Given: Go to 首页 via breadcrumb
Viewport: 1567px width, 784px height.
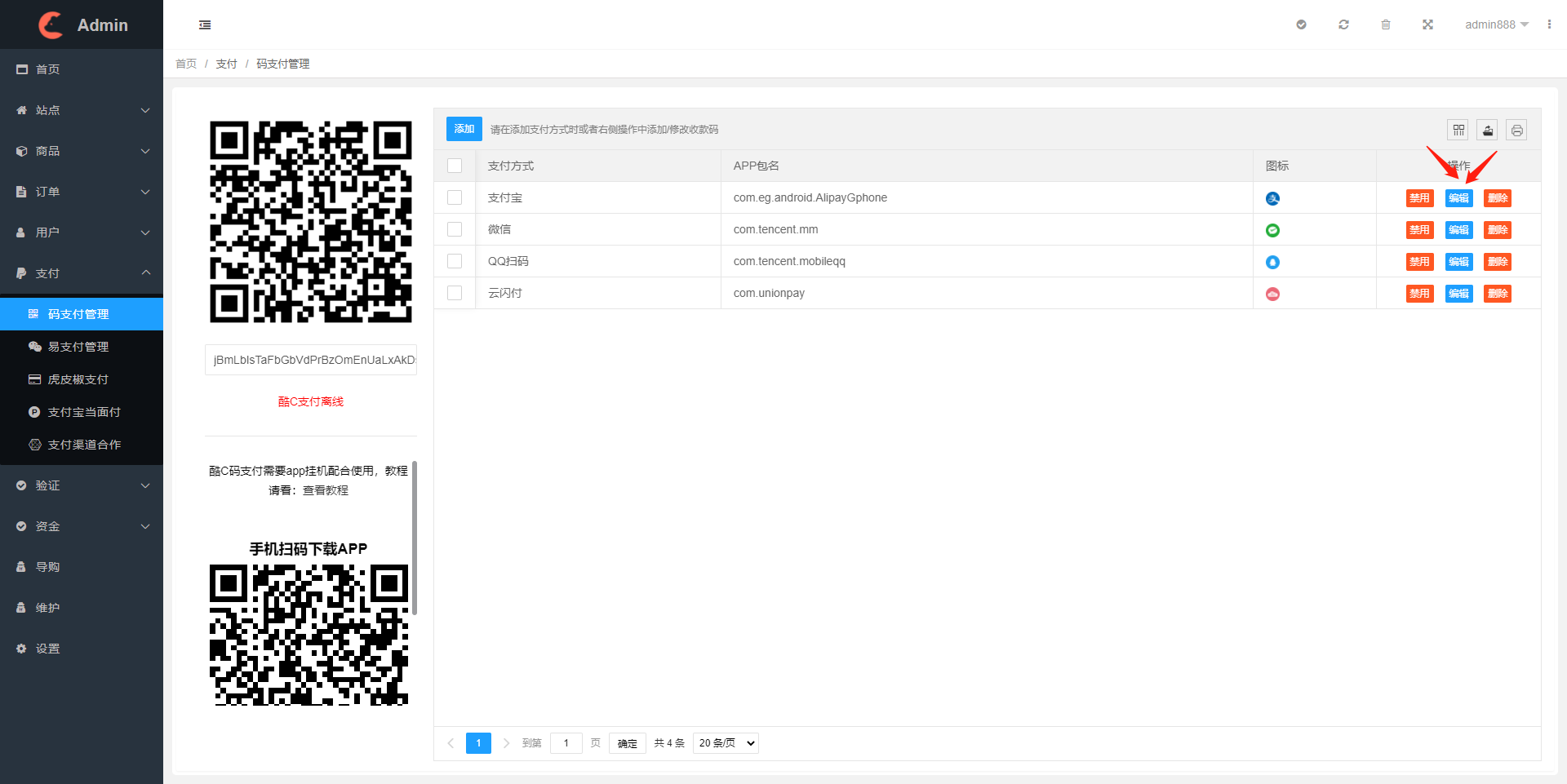Looking at the screenshot, I should [186, 64].
